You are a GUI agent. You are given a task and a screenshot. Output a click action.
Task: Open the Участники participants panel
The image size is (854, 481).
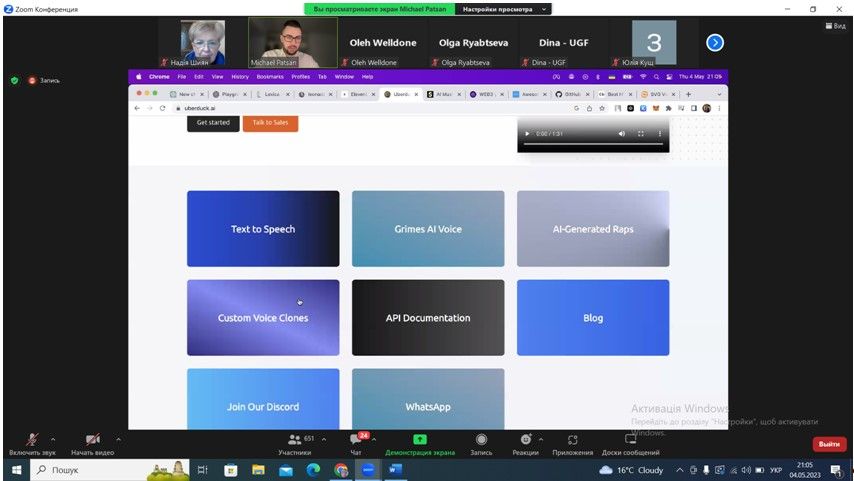coord(294,440)
